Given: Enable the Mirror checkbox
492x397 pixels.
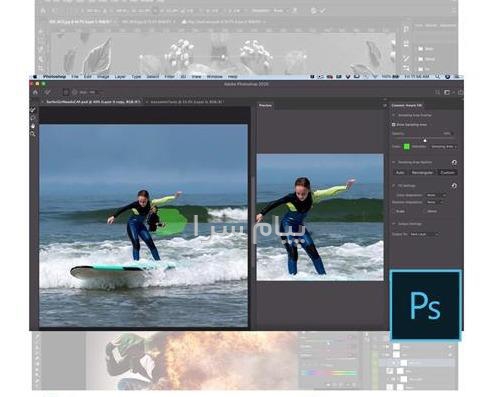Looking at the screenshot, I should click(425, 211).
